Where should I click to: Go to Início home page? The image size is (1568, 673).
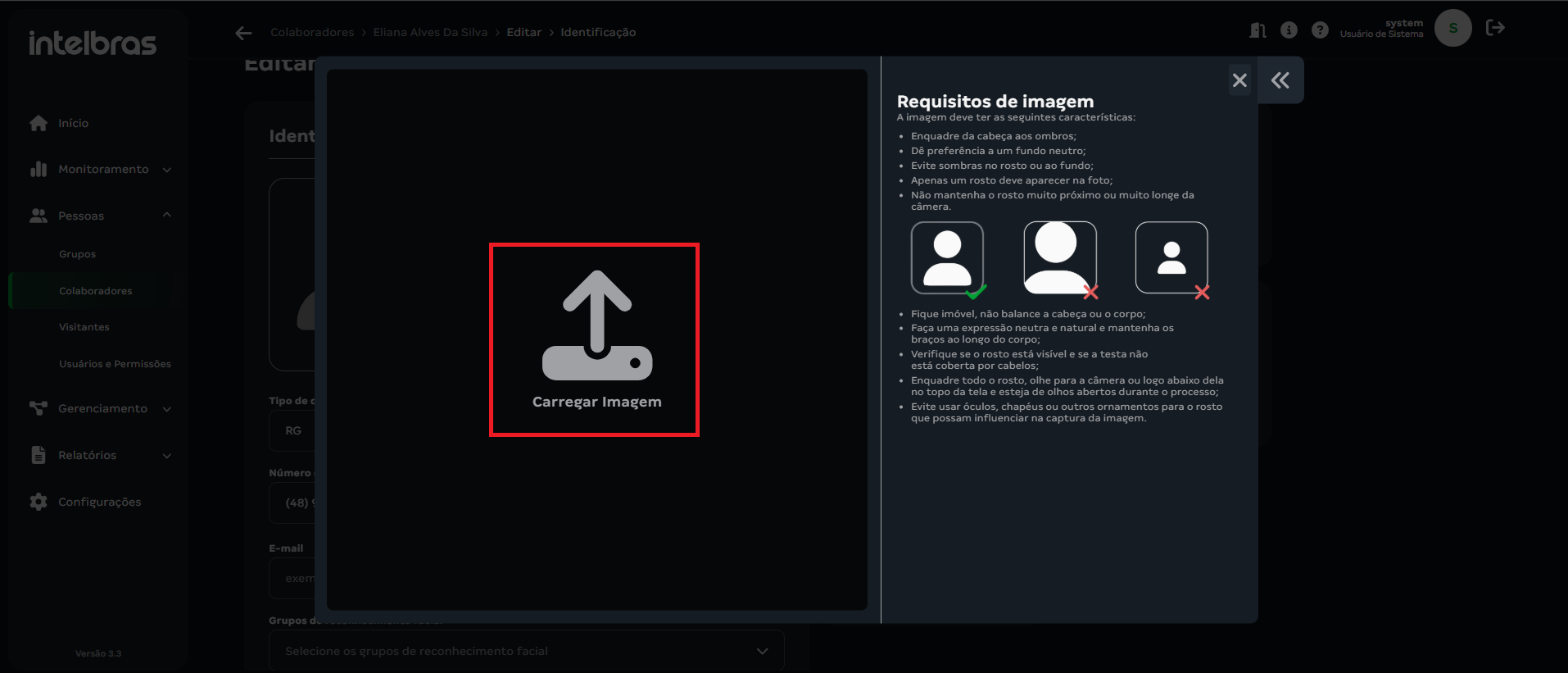coord(73,123)
